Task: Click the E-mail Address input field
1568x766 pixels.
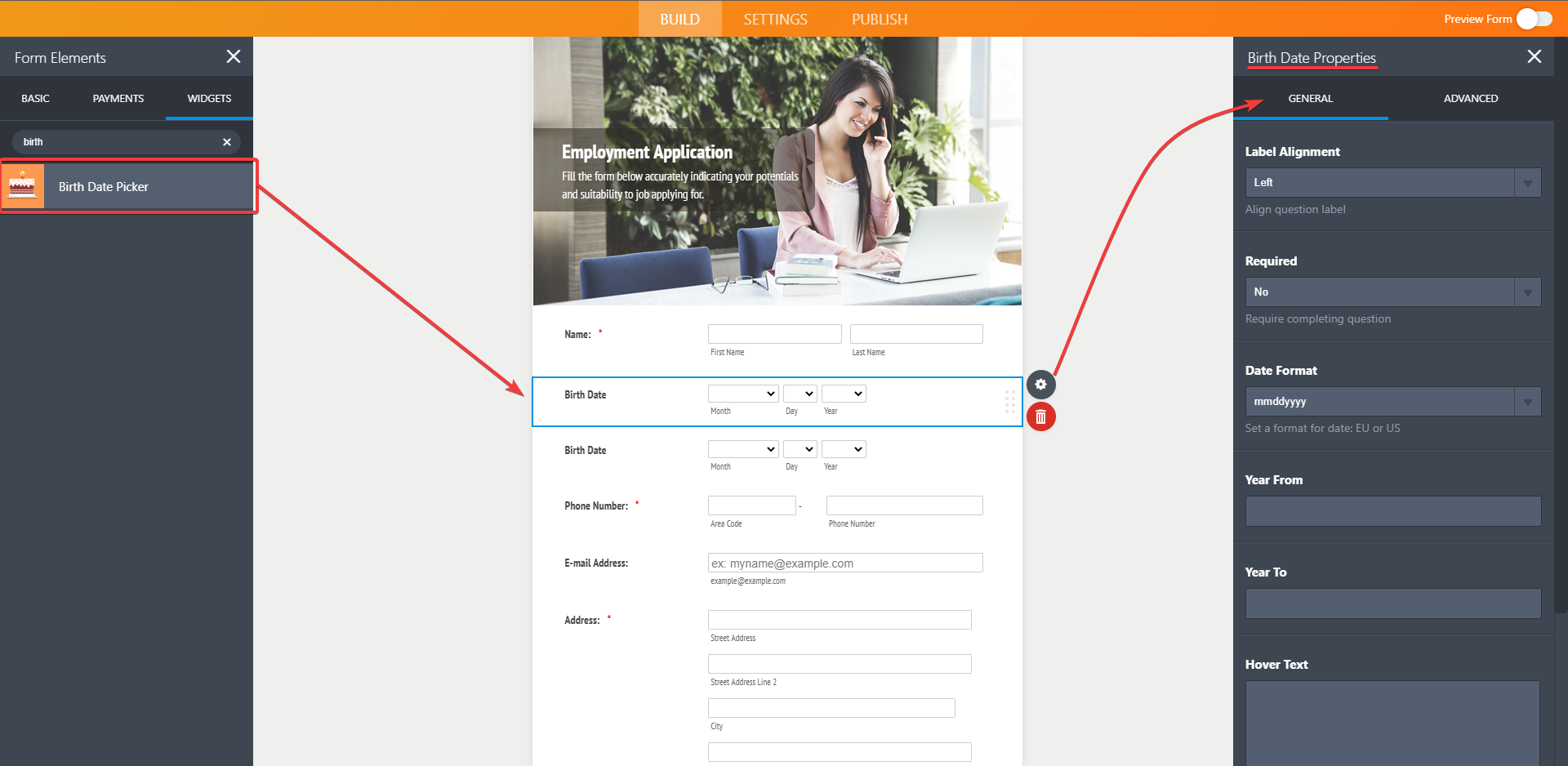Action: point(845,563)
